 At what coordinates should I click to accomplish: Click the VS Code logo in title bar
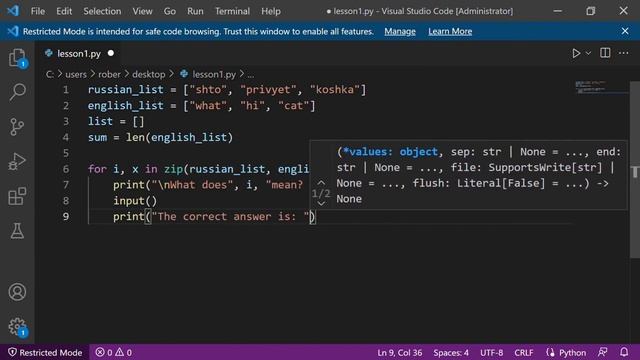[x=13, y=11]
